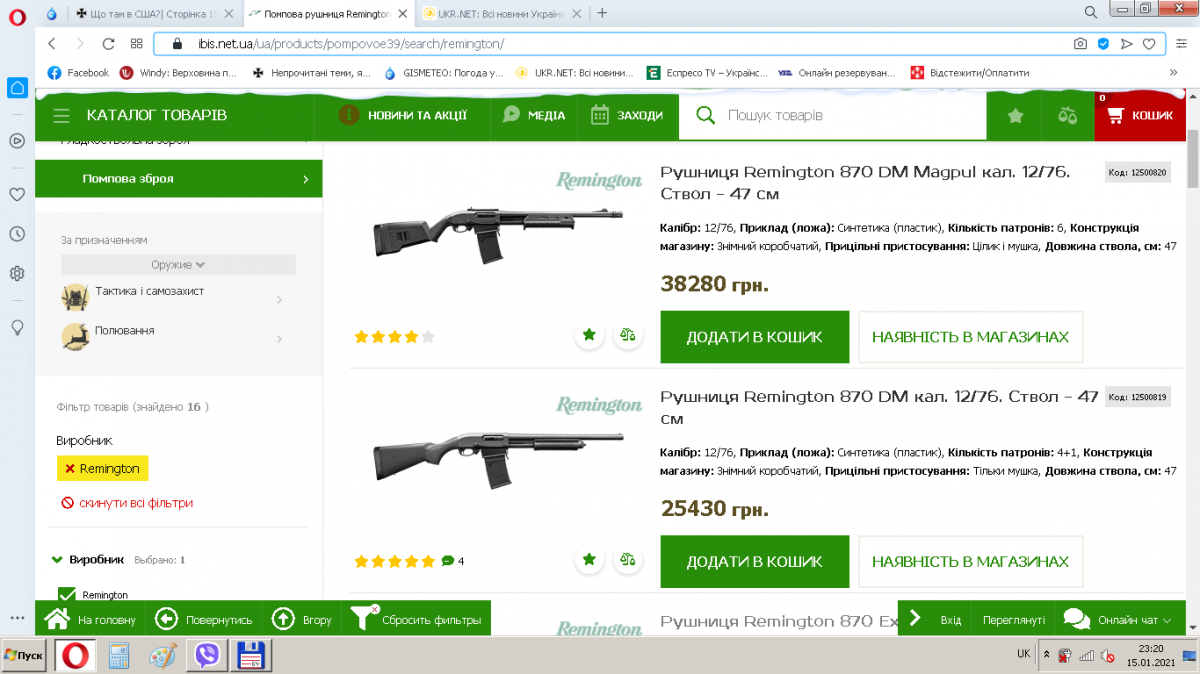Open the GISMETEO bookmark

[443, 73]
